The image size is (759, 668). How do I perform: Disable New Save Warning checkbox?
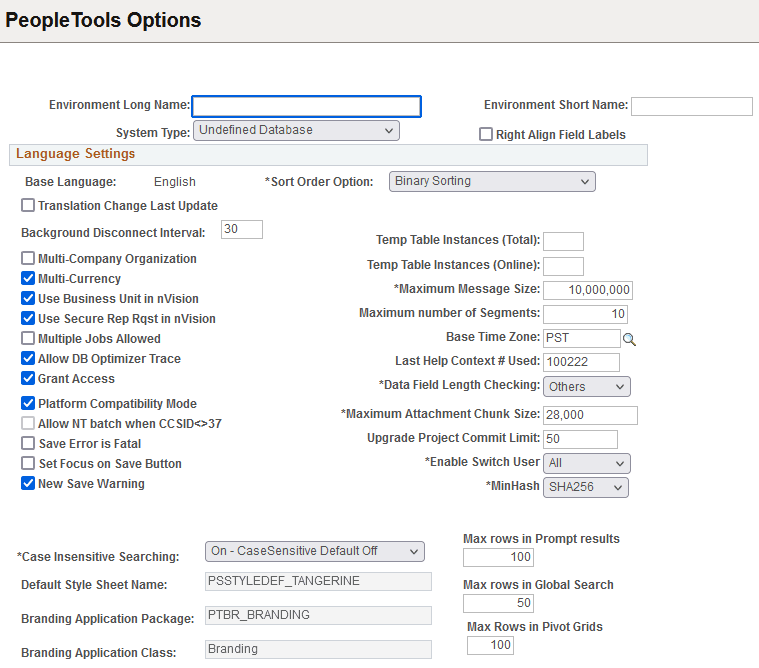[28, 483]
